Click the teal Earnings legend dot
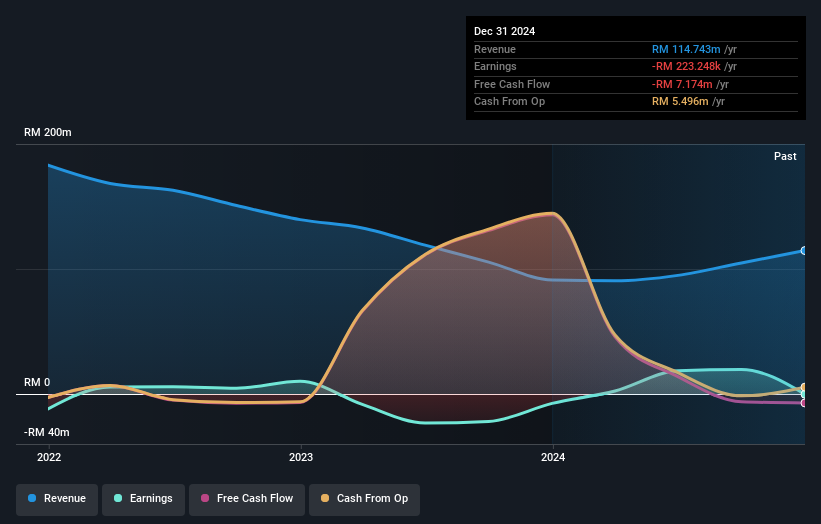The image size is (821, 524). tap(118, 498)
